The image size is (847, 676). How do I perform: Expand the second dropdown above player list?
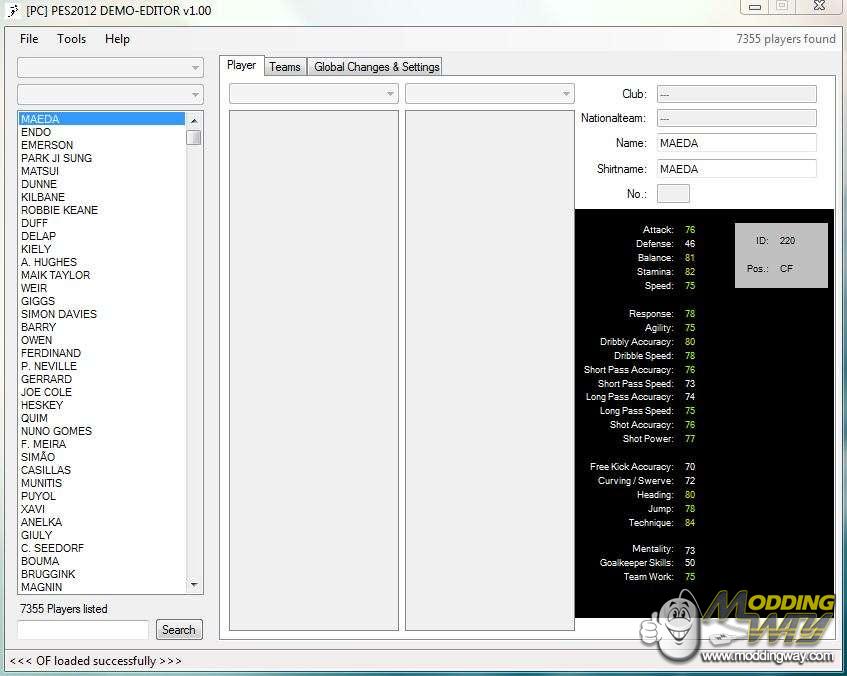pyautogui.click(x=110, y=95)
